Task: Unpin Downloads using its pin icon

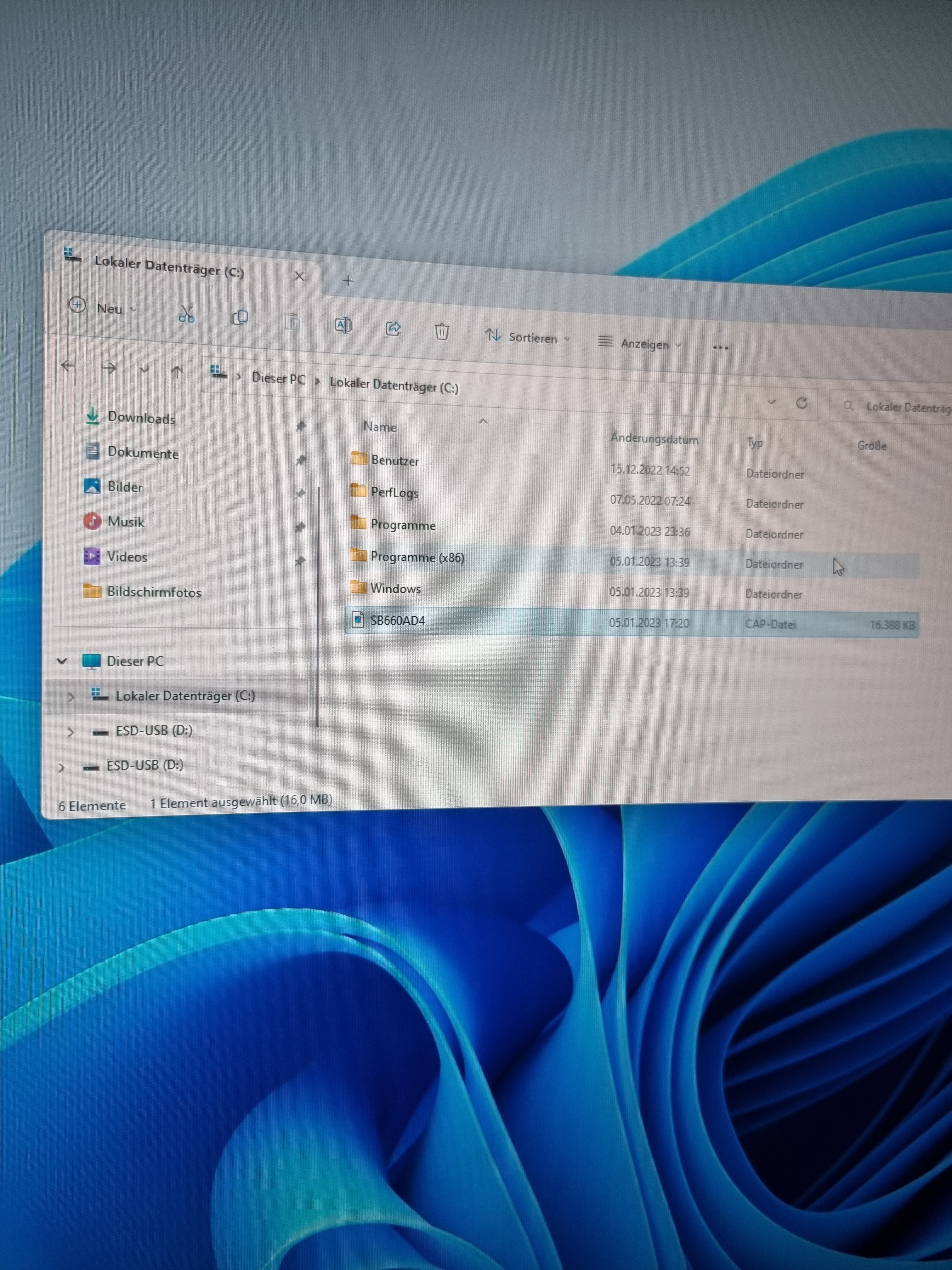Action: click(300, 426)
